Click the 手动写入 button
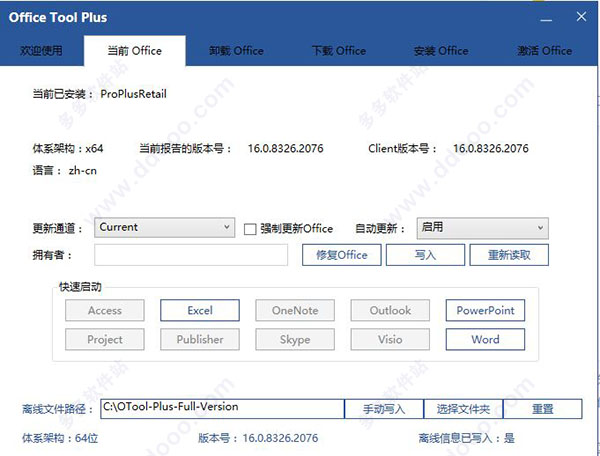The width and height of the screenshot is (600, 456). [384, 409]
